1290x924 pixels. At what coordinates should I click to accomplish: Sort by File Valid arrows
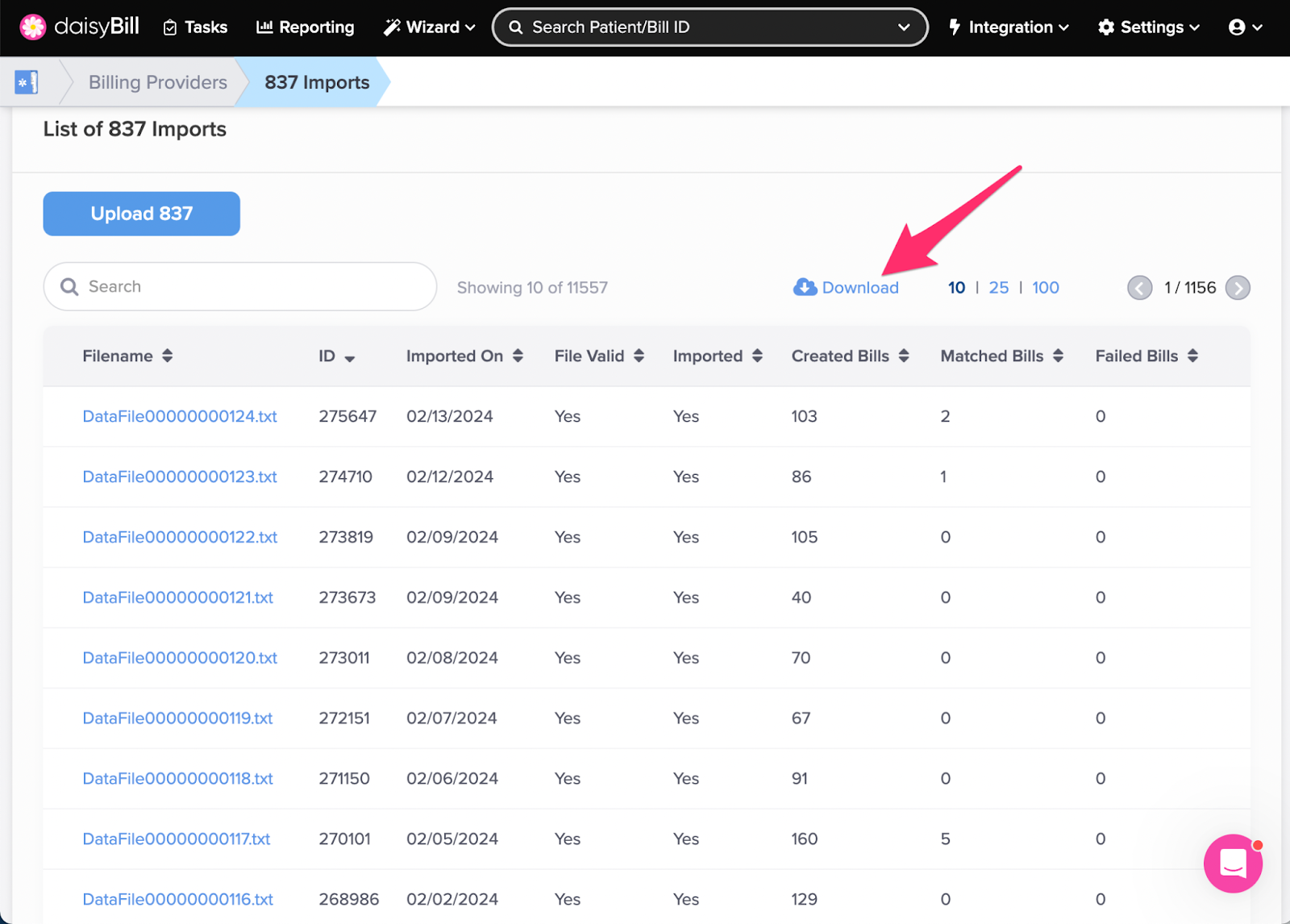(x=639, y=356)
